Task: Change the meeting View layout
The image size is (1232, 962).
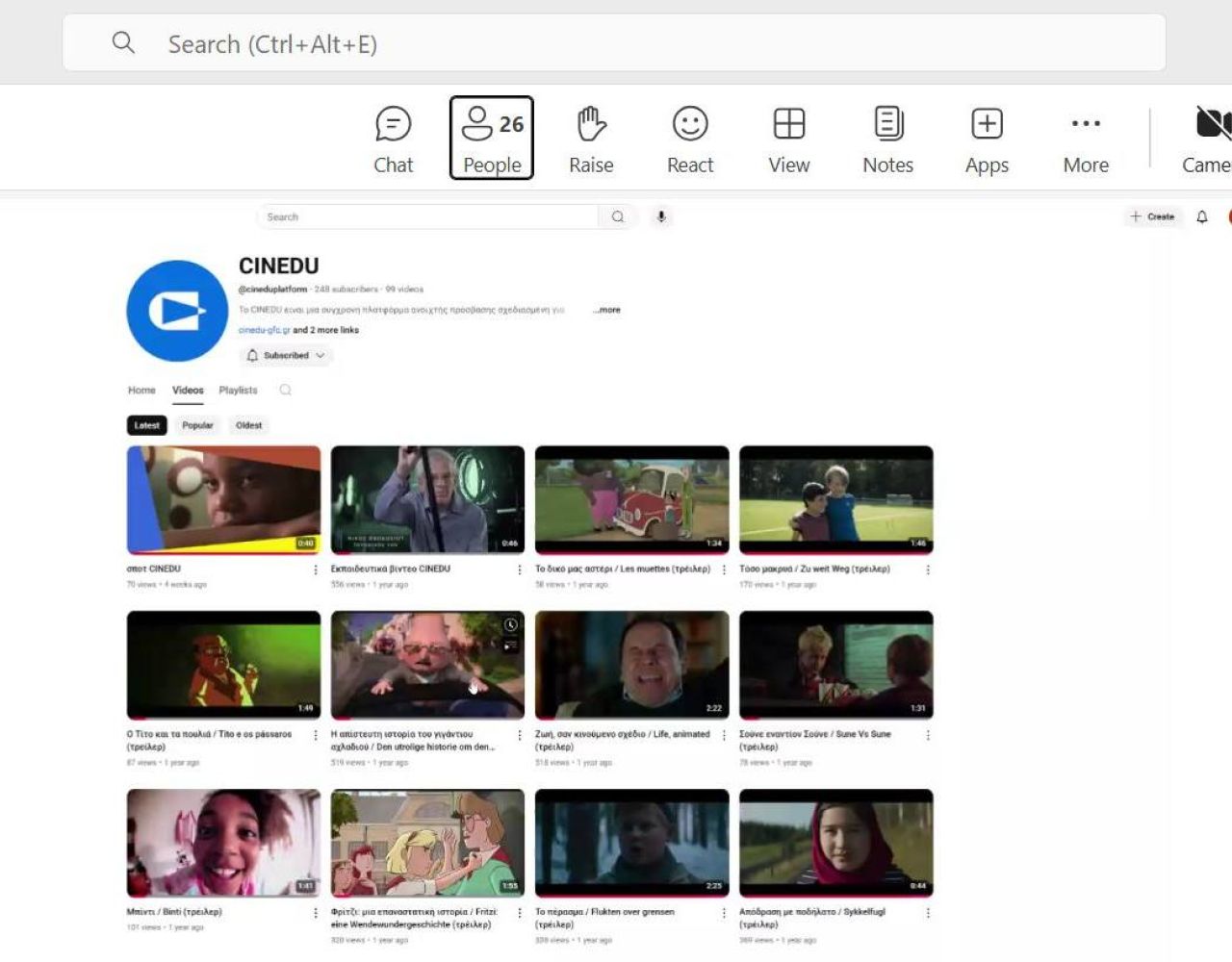Action: (x=788, y=139)
